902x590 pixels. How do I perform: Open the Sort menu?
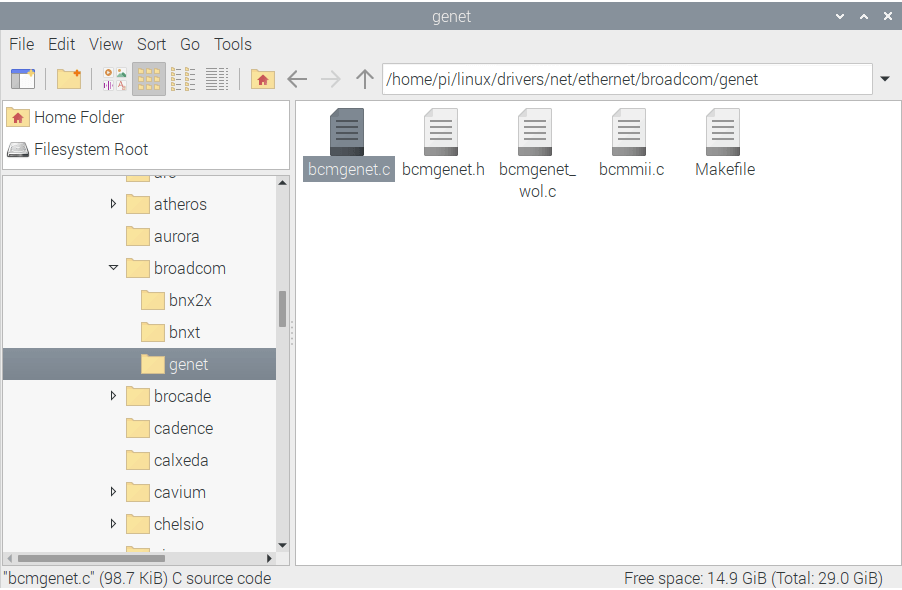pyautogui.click(x=151, y=44)
